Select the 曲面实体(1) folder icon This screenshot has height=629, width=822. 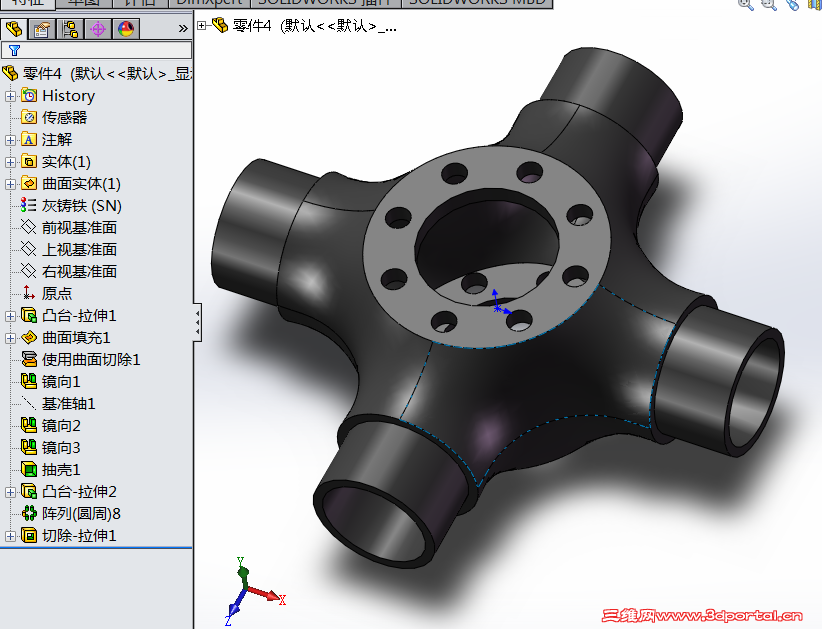click(29, 183)
